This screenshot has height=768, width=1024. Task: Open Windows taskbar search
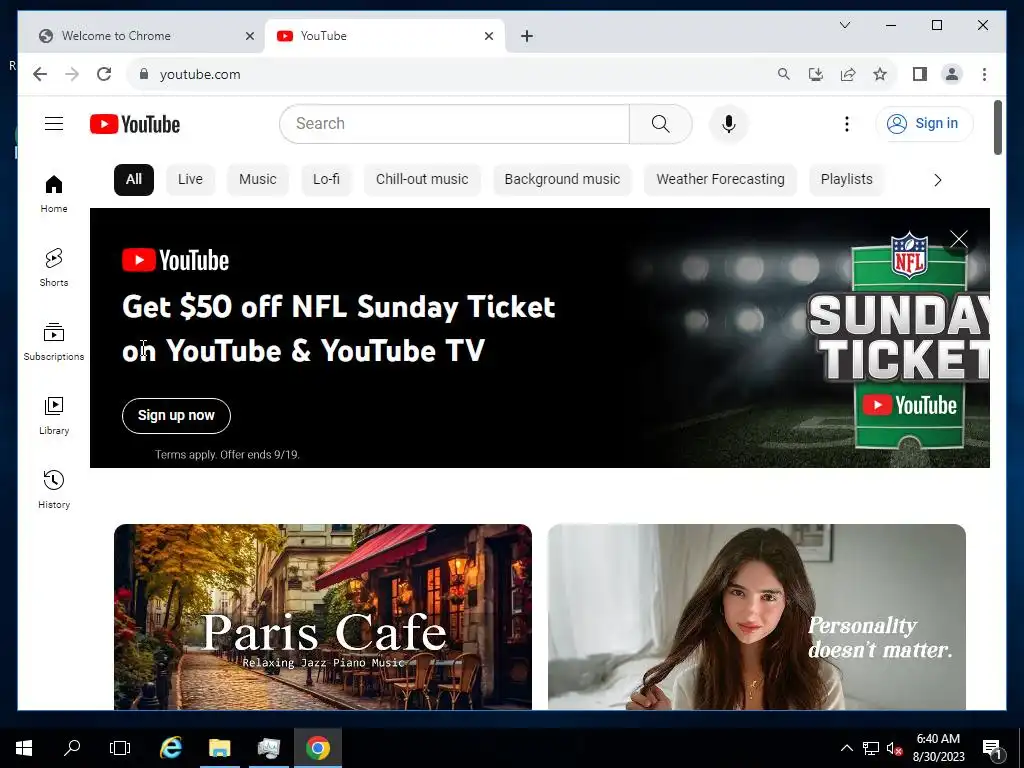tap(72, 748)
